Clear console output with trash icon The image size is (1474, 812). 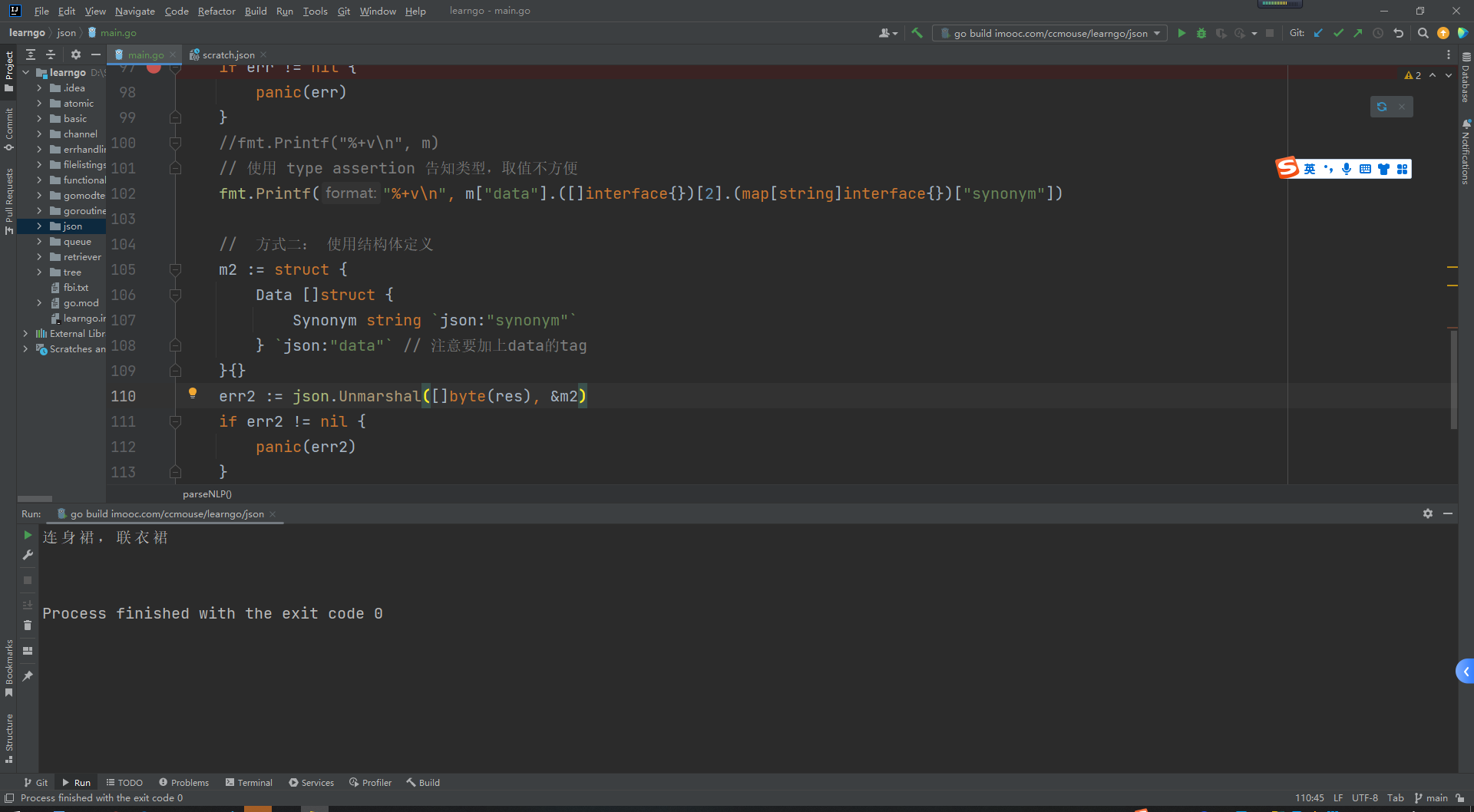pyautogui.click(x=28, y=626)
